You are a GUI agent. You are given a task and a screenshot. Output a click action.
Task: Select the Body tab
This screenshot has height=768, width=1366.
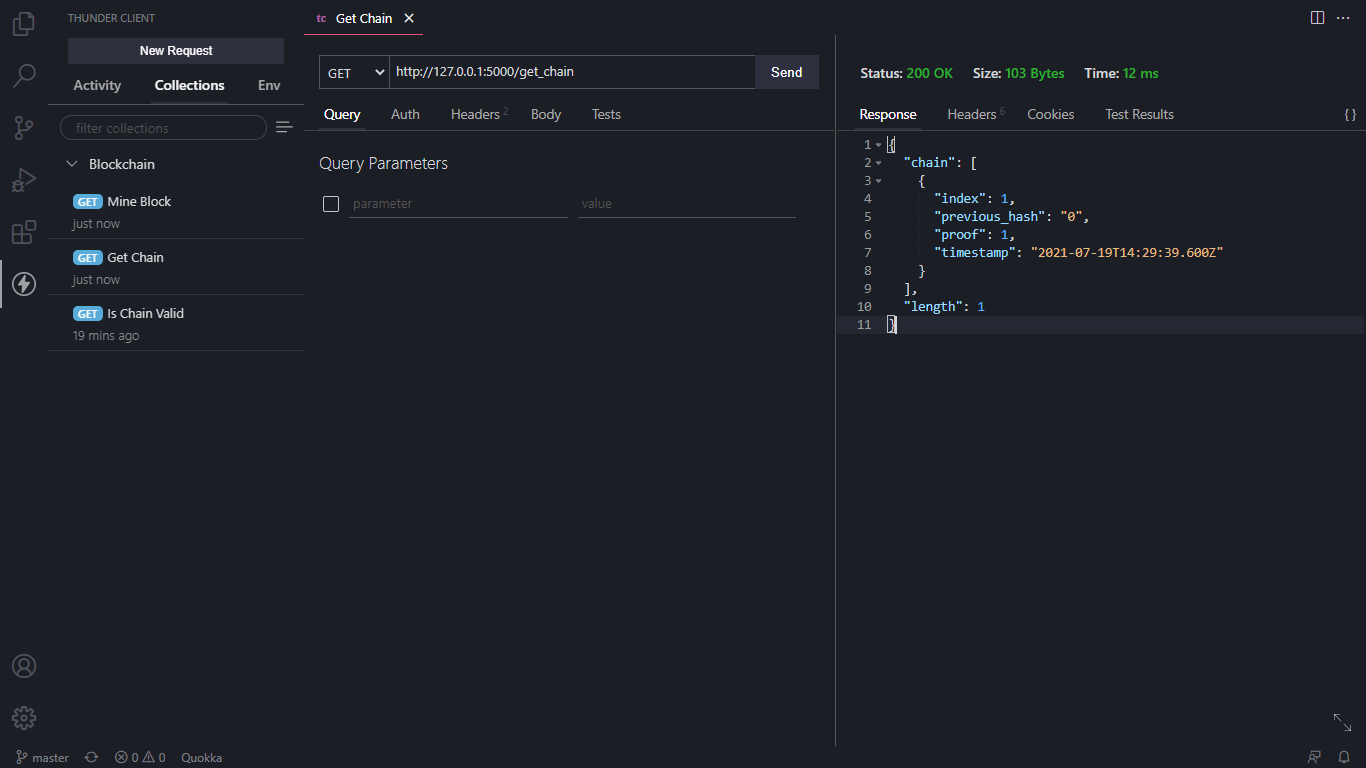point(546,115)
